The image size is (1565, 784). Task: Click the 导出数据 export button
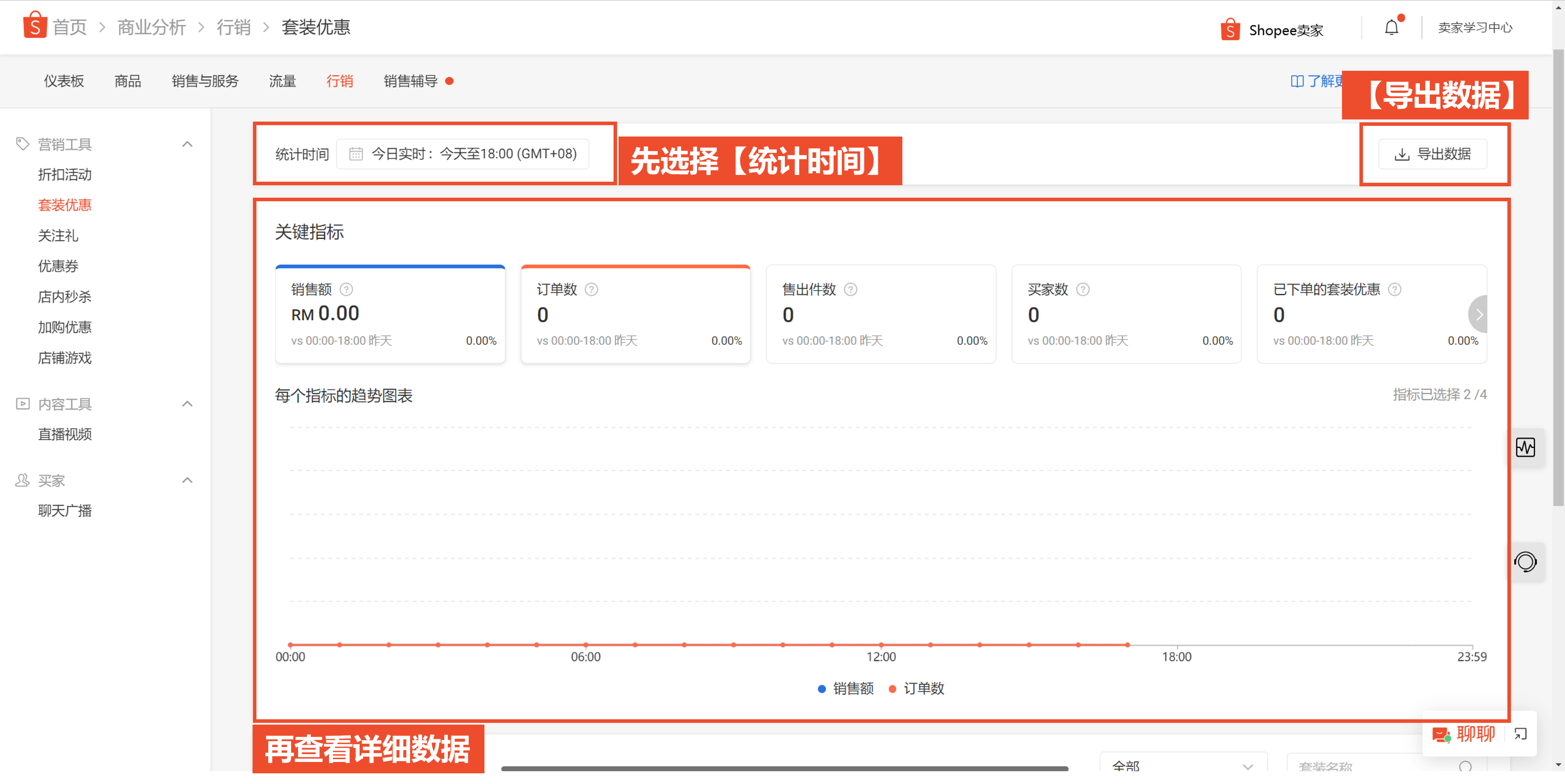(1433, 154)
